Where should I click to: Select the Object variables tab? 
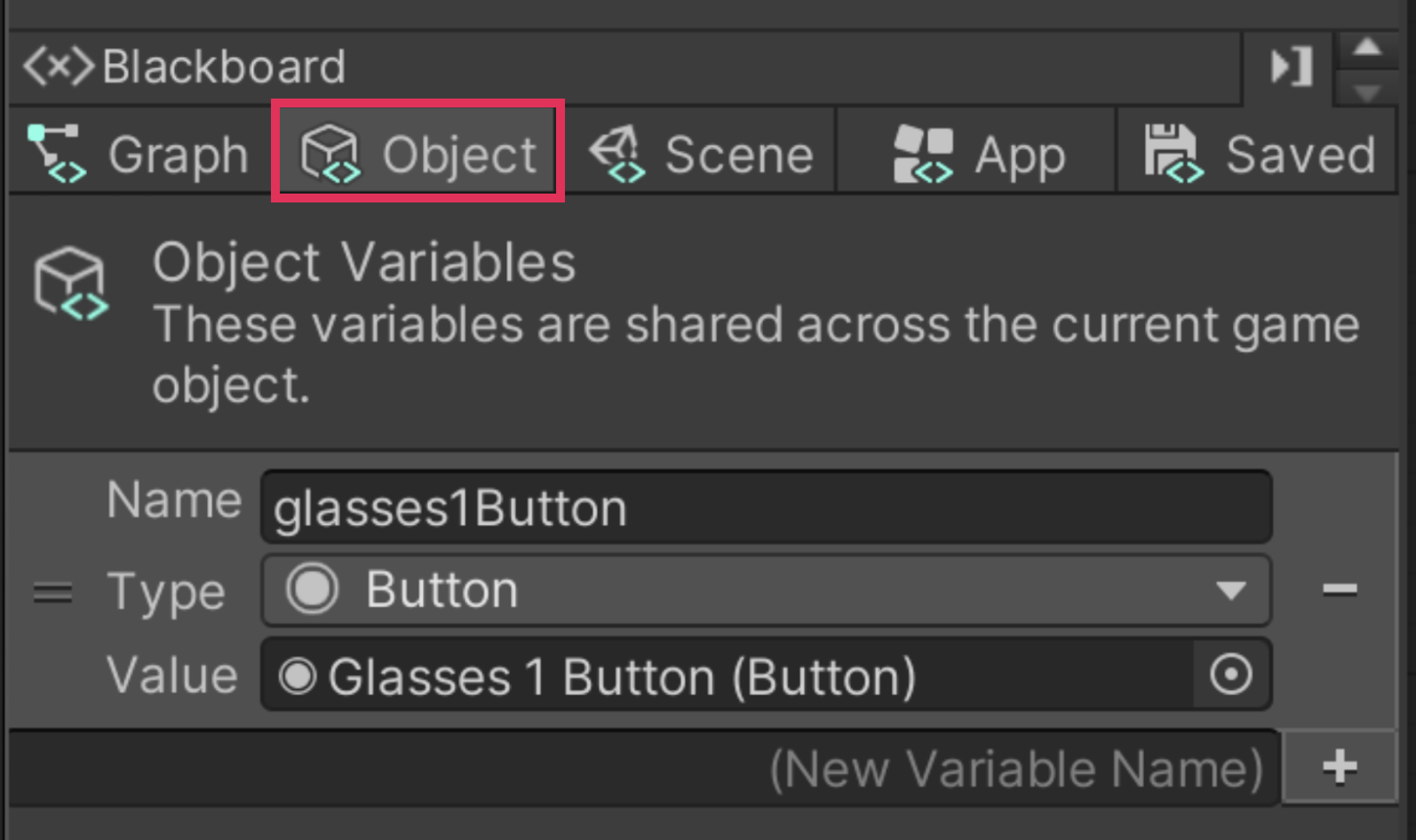pyautogui.click(x=418, y=154)
